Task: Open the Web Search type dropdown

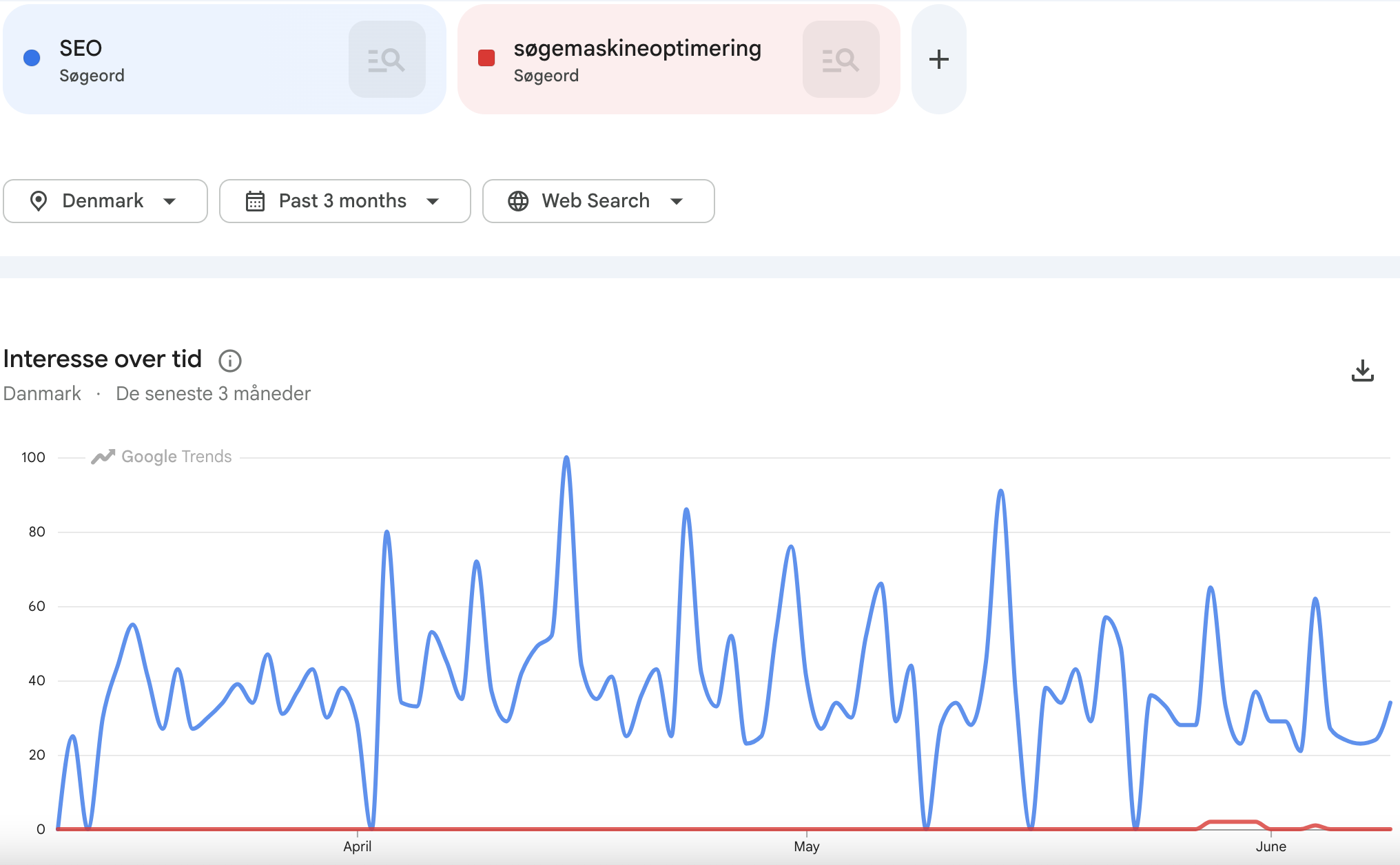Action: 599,201
